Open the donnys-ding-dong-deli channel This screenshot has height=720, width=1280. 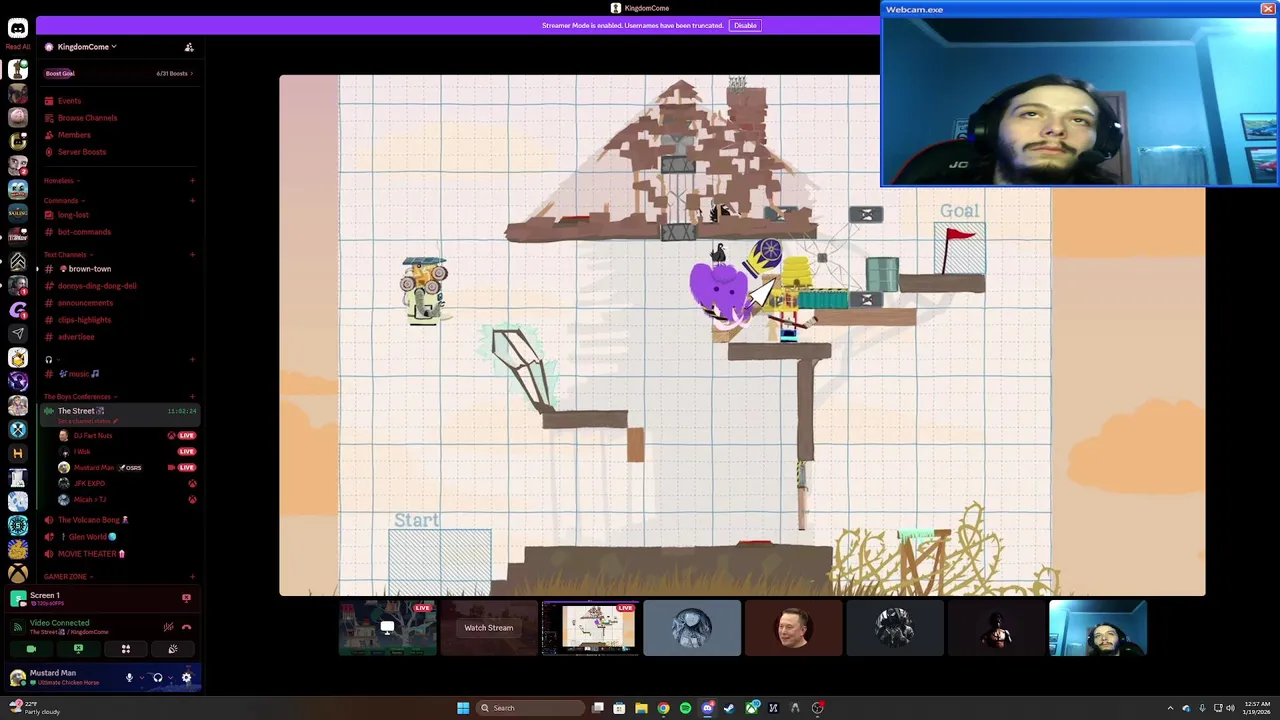(x=97, y=286)
